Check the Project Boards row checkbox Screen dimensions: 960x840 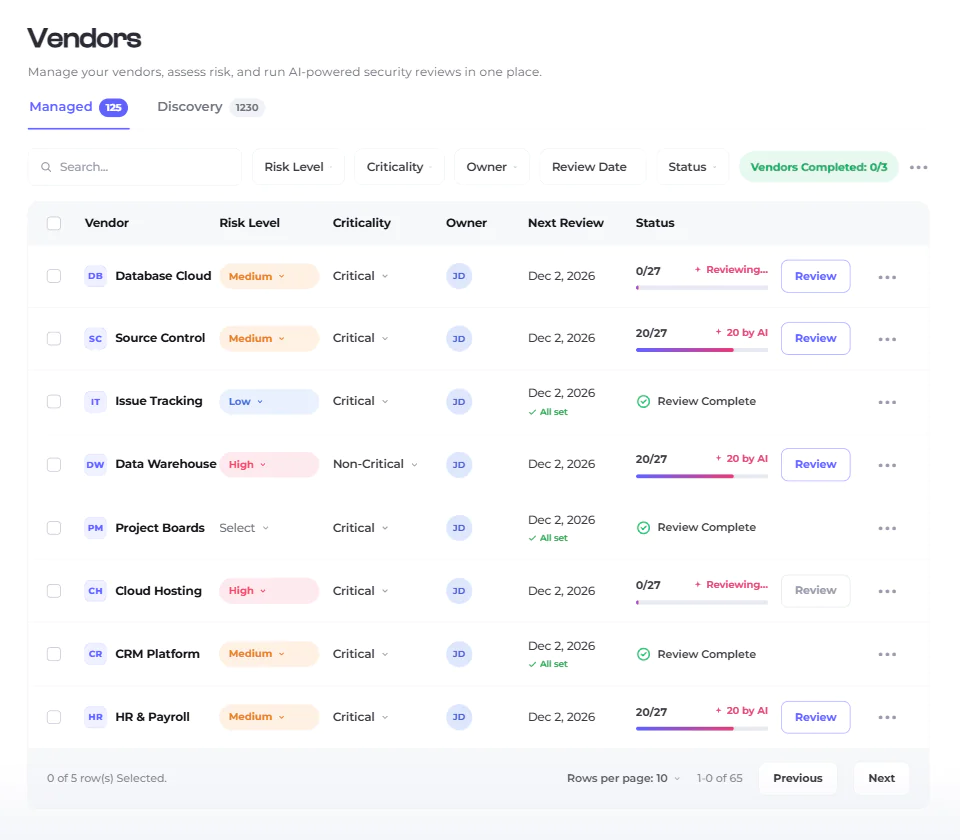54,528
